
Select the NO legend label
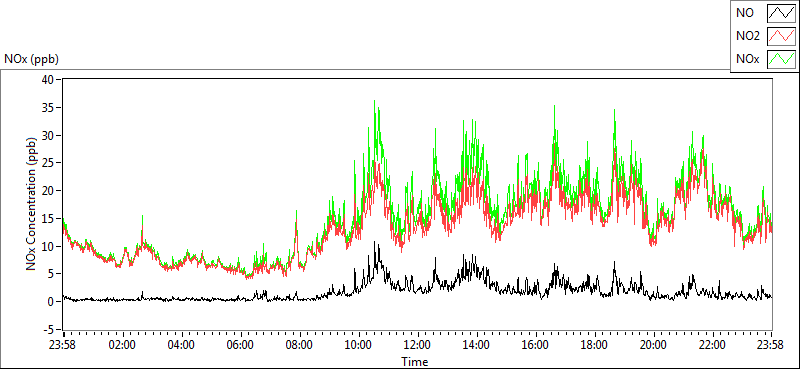pos(745,14)
